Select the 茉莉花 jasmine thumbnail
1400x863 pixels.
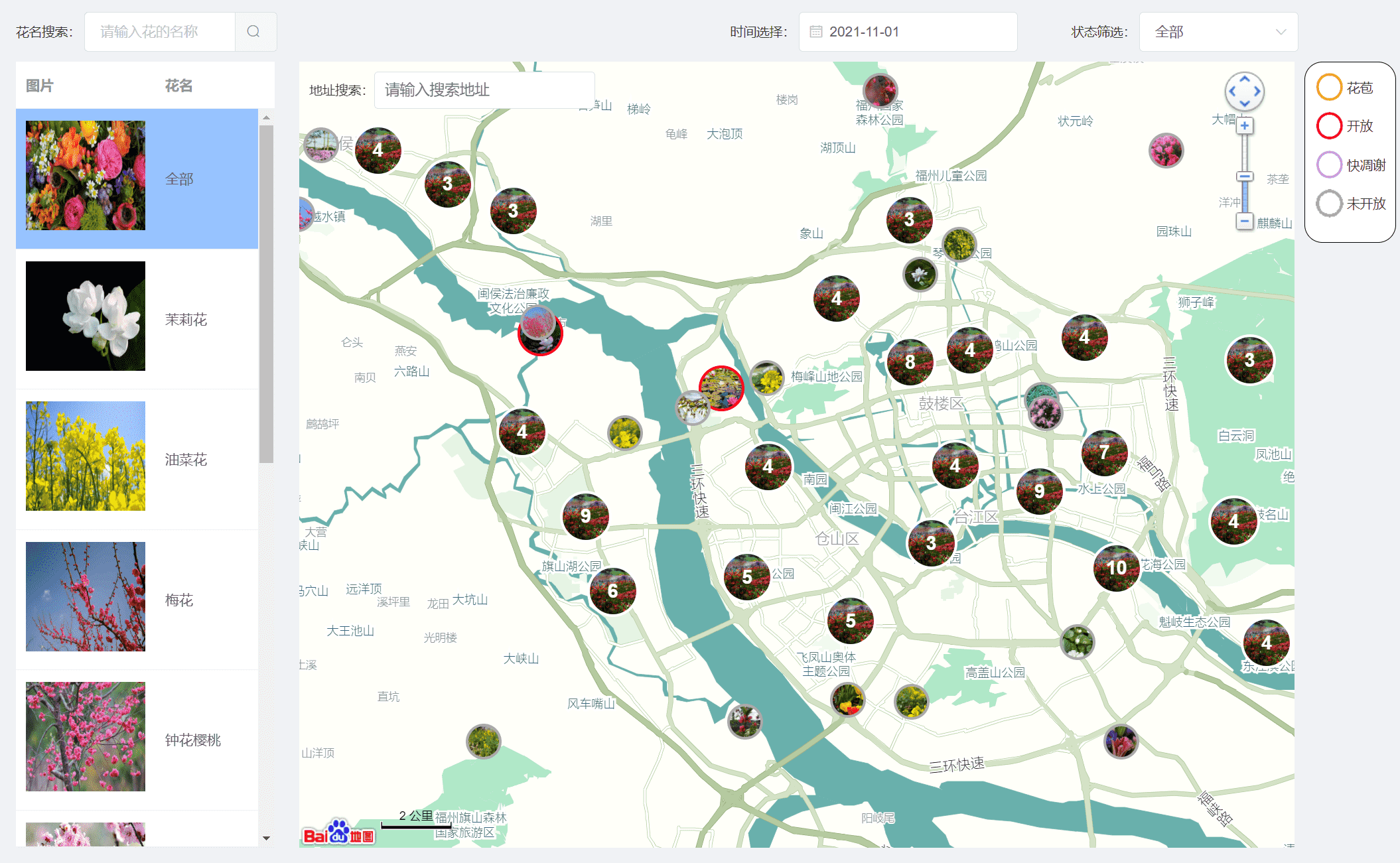[x=86, y=316]
